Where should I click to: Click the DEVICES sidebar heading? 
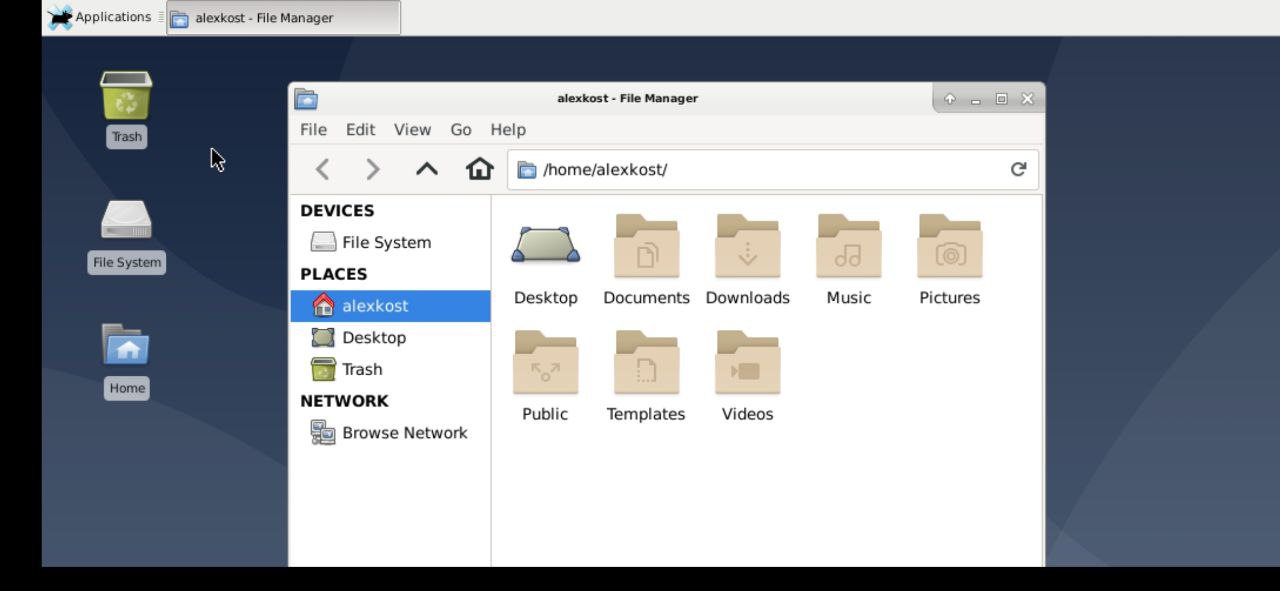[337, 211]
